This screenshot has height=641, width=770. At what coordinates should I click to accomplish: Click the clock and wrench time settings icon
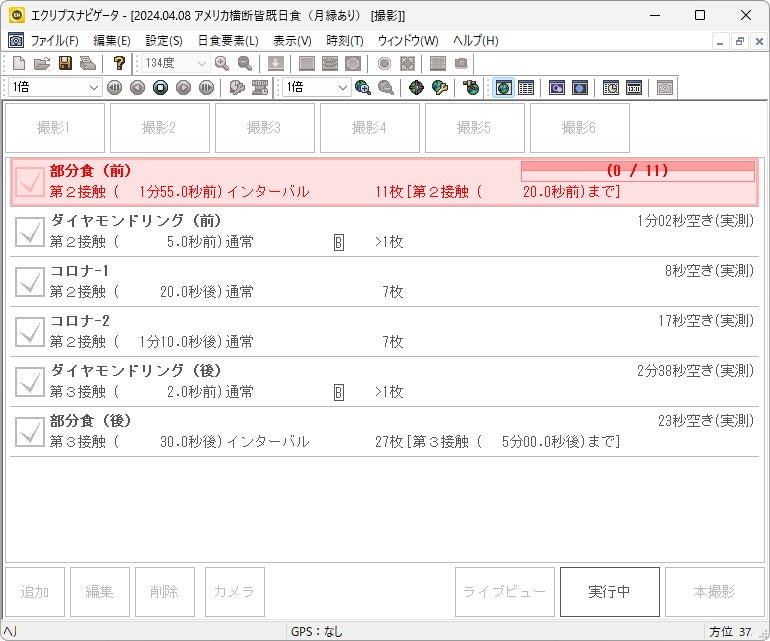click(237, 88)
